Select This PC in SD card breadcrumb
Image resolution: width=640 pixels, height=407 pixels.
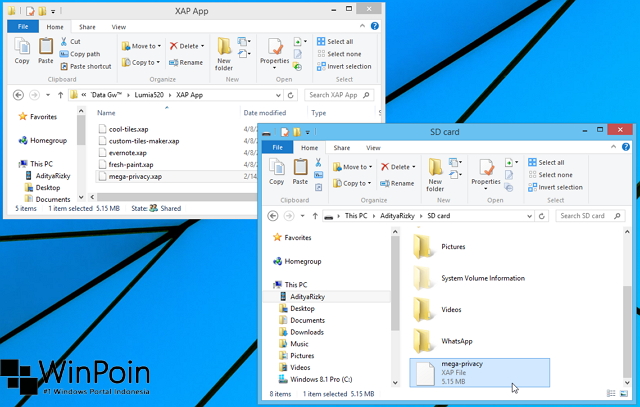tap(356, 216)
